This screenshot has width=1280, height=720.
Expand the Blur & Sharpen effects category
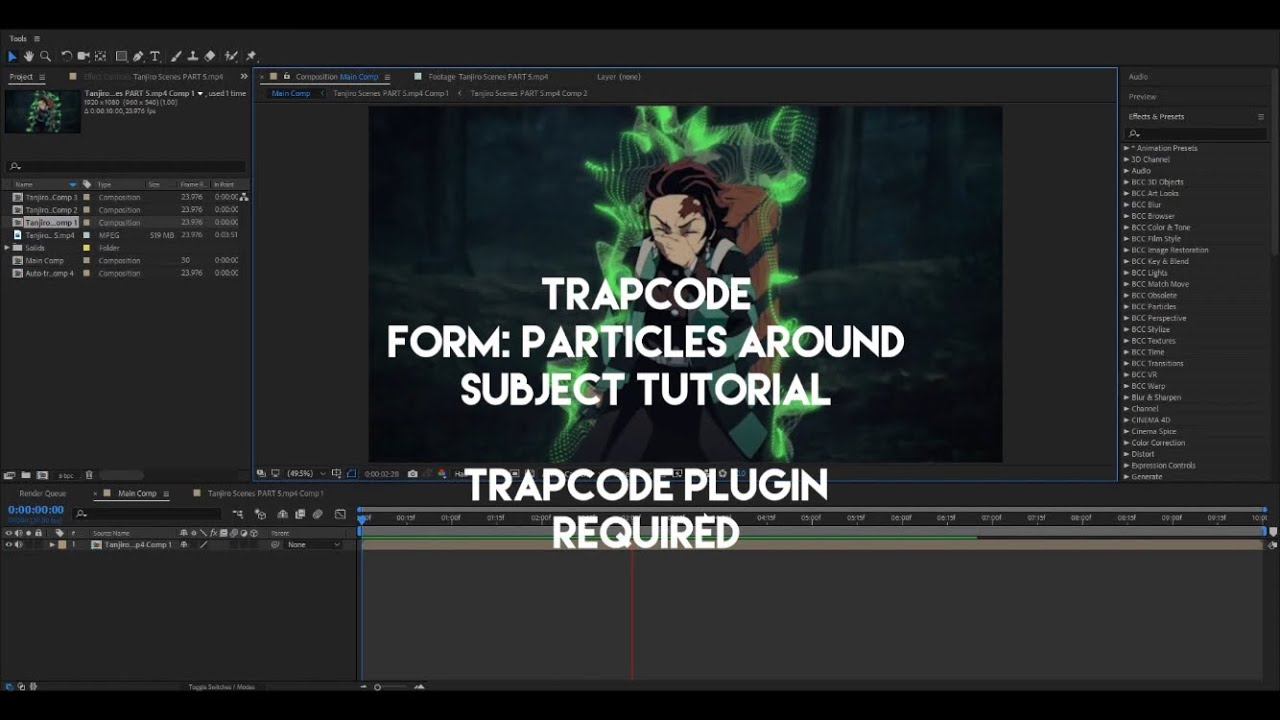1126,397
